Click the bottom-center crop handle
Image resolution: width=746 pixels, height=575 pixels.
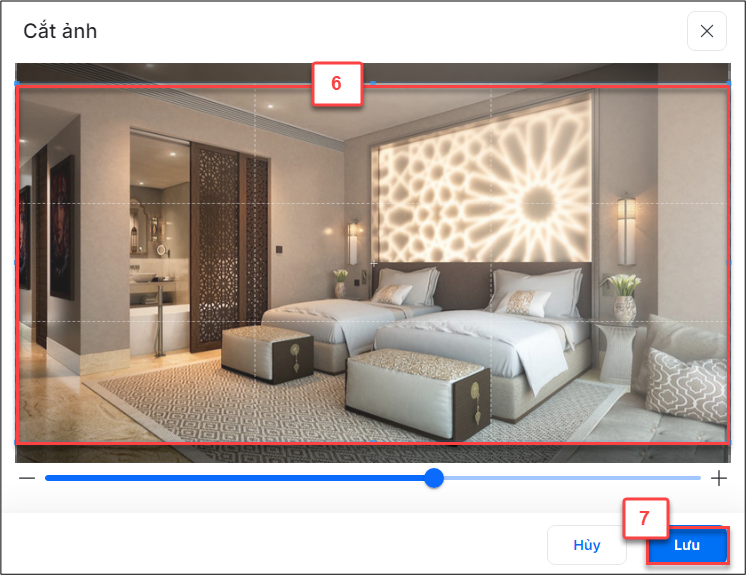coord(373,441)
